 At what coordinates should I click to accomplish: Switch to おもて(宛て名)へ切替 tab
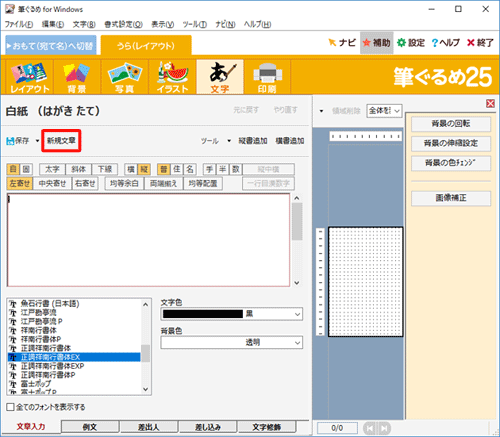[x=51, y=46]
